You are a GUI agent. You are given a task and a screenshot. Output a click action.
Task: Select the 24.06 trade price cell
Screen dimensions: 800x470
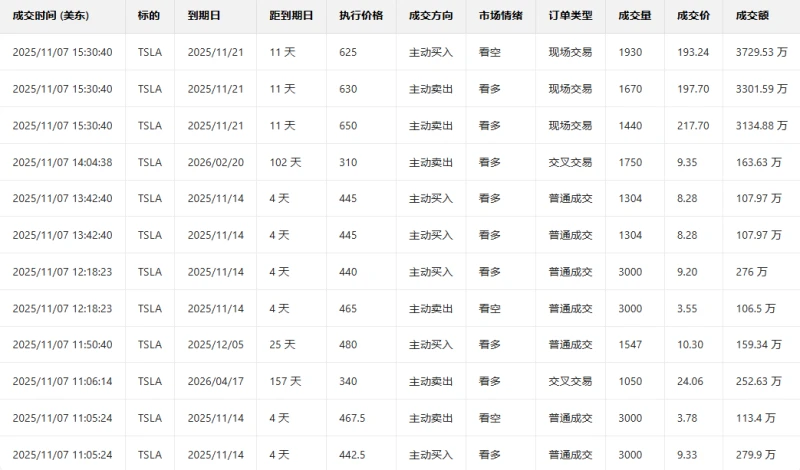coord(691,381)
